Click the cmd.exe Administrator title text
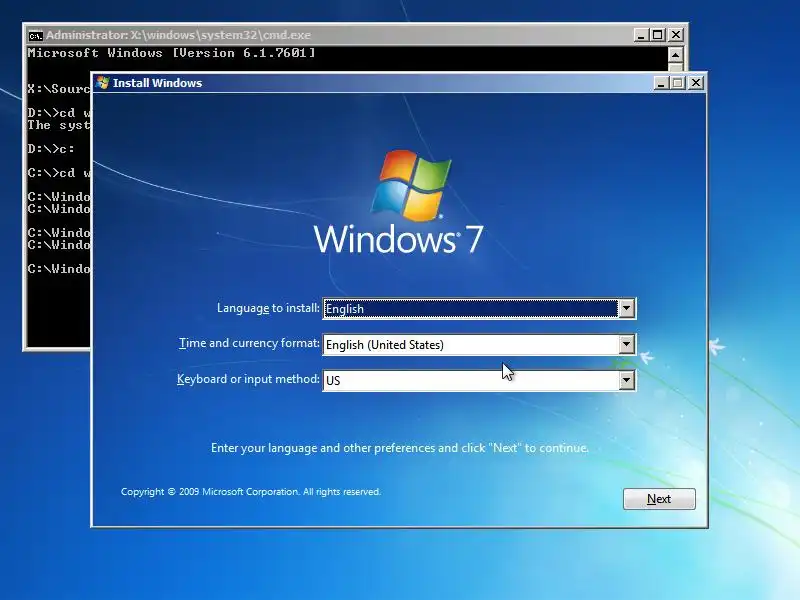Image resolution: width=800 pixels, height=600 pixels. (x=178, y=35)
